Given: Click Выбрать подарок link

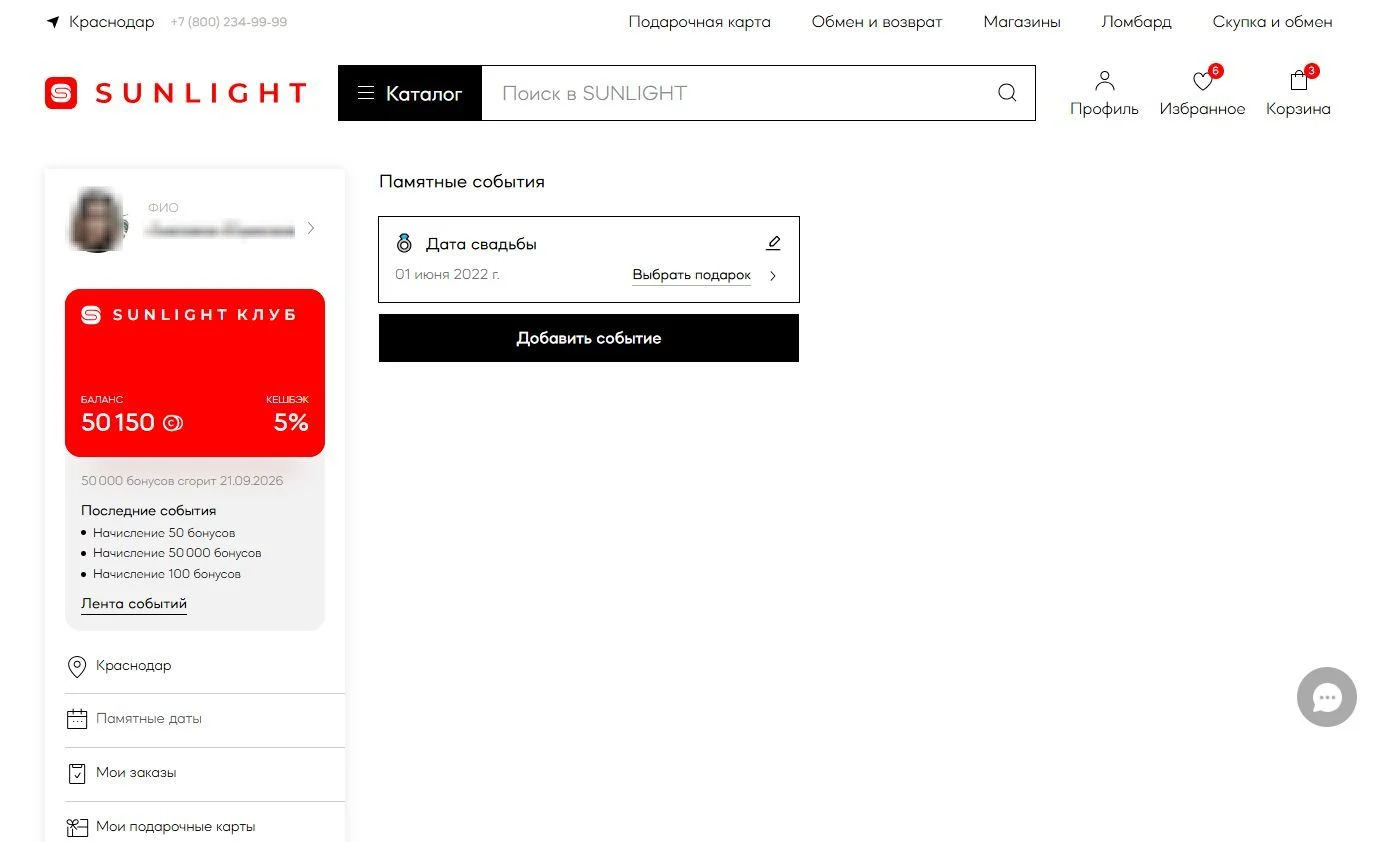Looking at the screenshot, I should pyautogui.click(x=691, y=275).
